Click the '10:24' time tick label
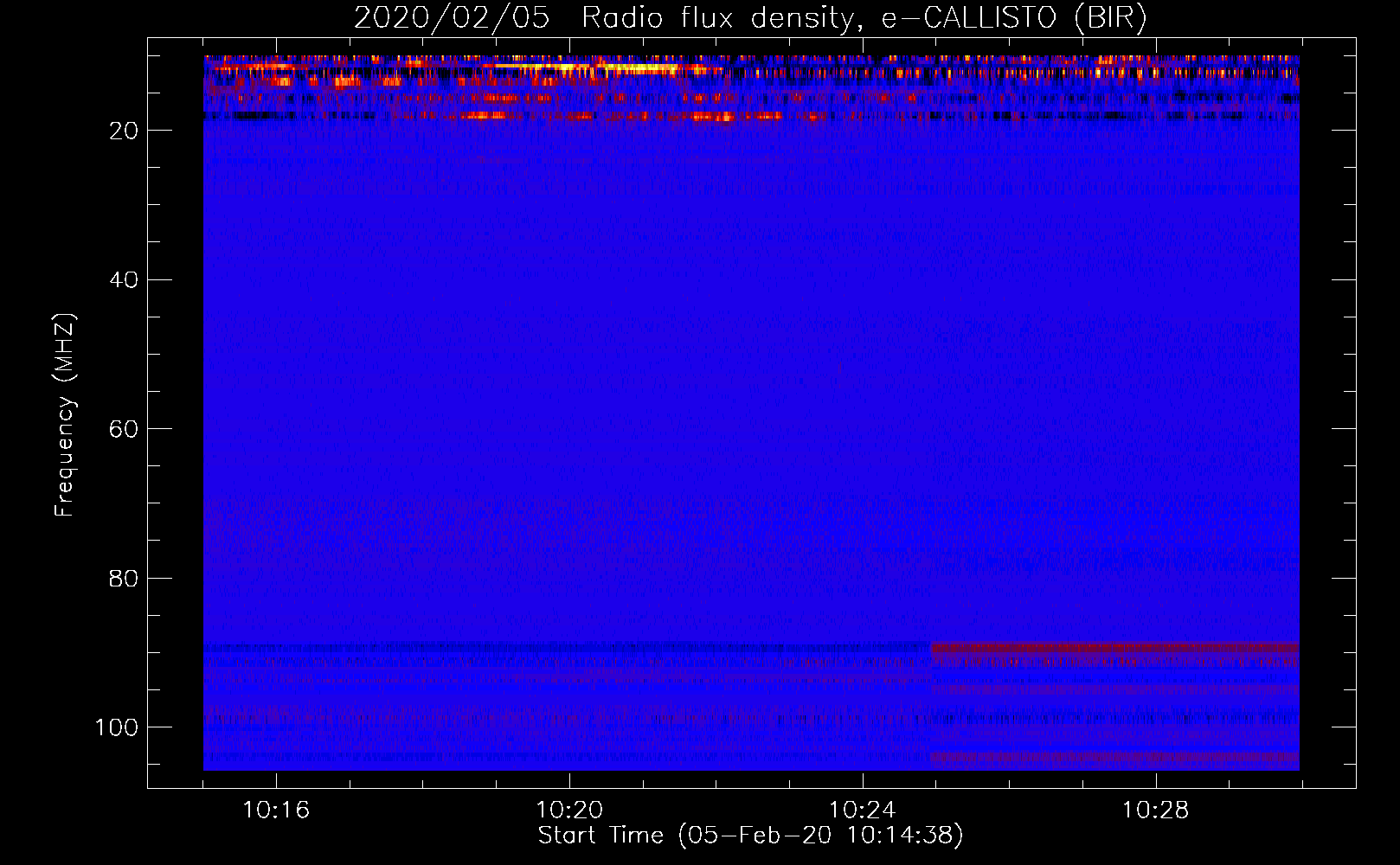This screenshot has width=1400, height=865. tap(863, 811)
